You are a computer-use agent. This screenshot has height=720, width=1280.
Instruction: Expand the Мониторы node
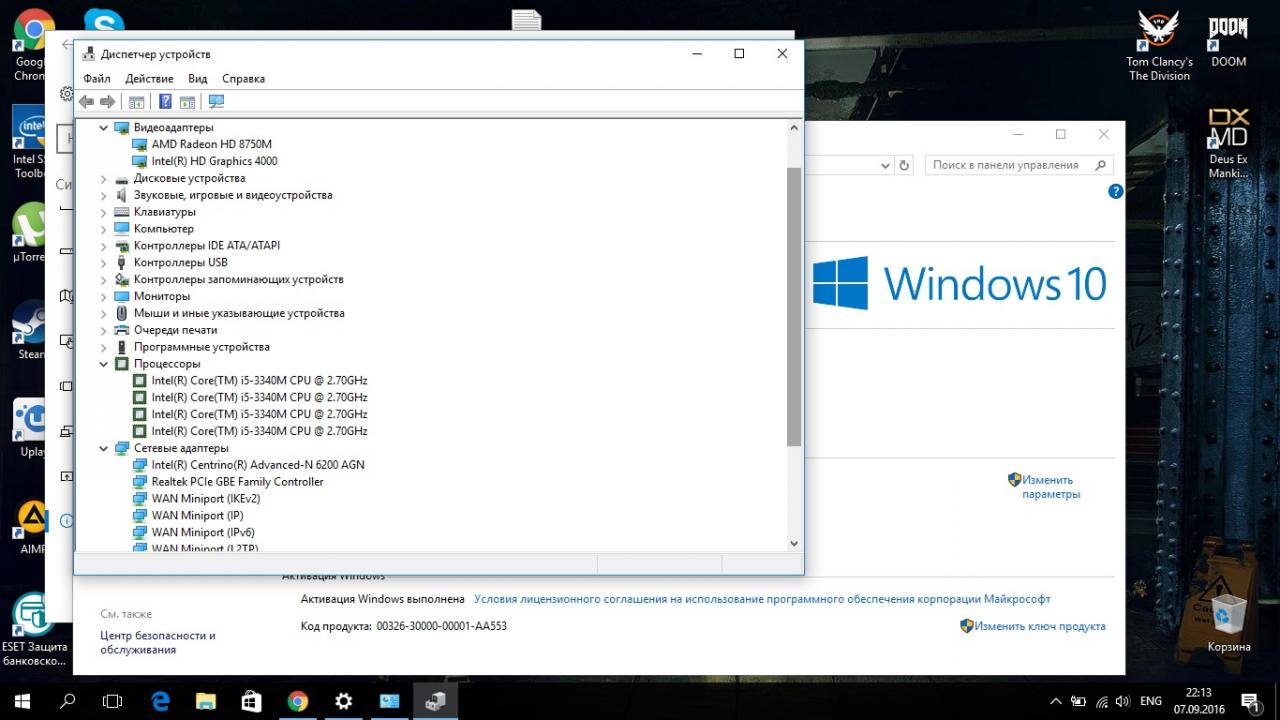click(x=104, y=297)
